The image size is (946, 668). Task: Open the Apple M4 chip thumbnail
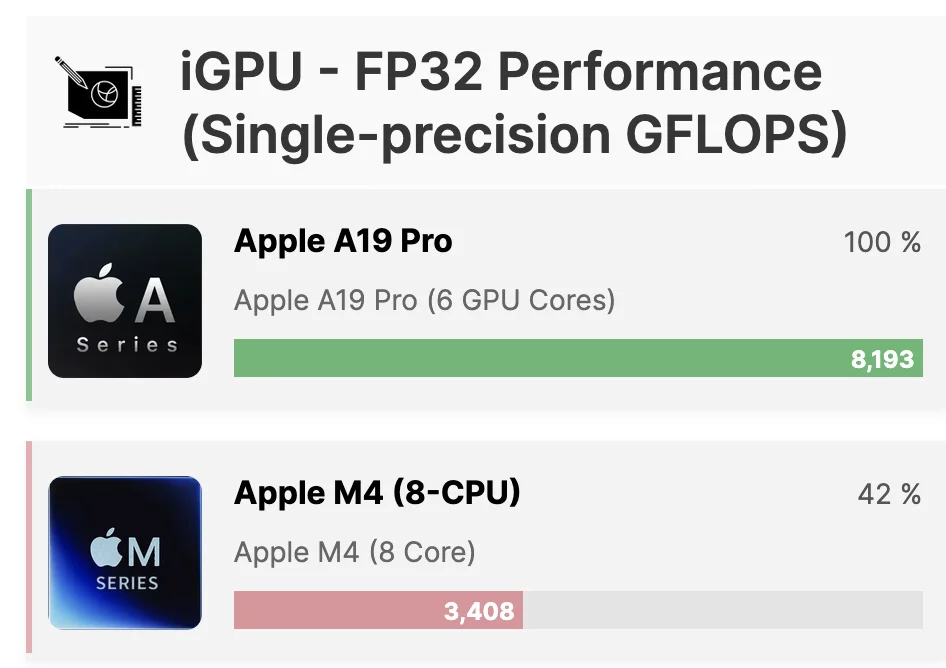pos(125,552)
